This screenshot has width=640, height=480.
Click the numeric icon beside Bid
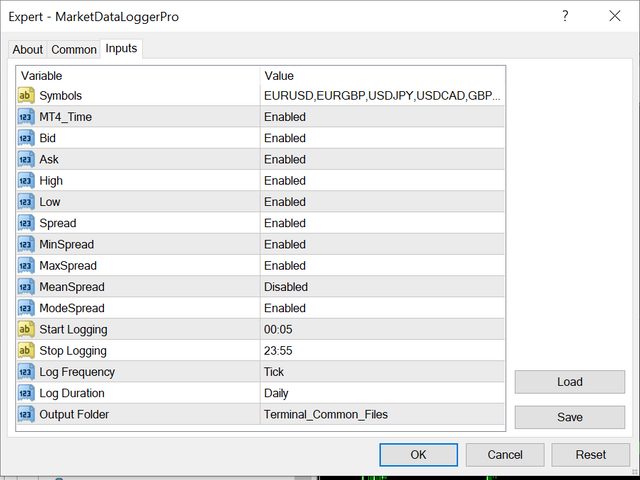26,138
